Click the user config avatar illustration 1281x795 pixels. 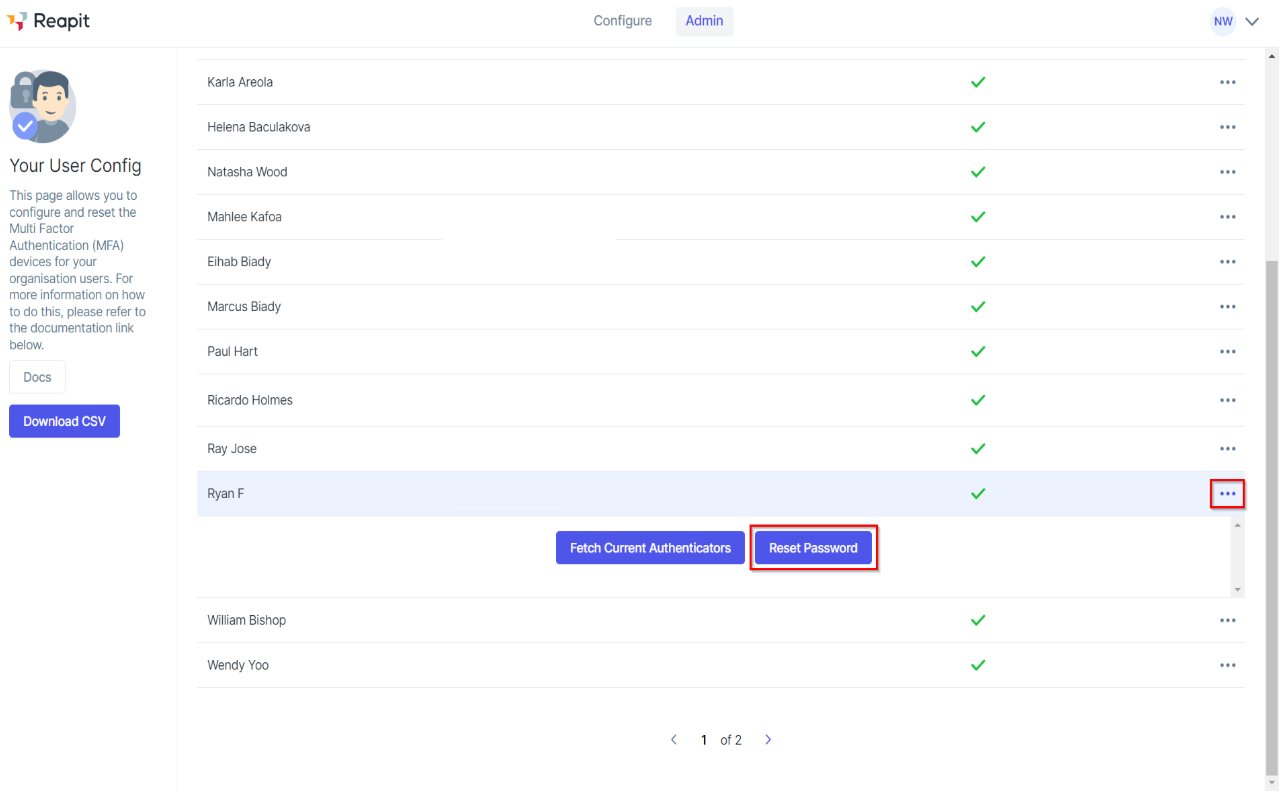coord(42,106)
